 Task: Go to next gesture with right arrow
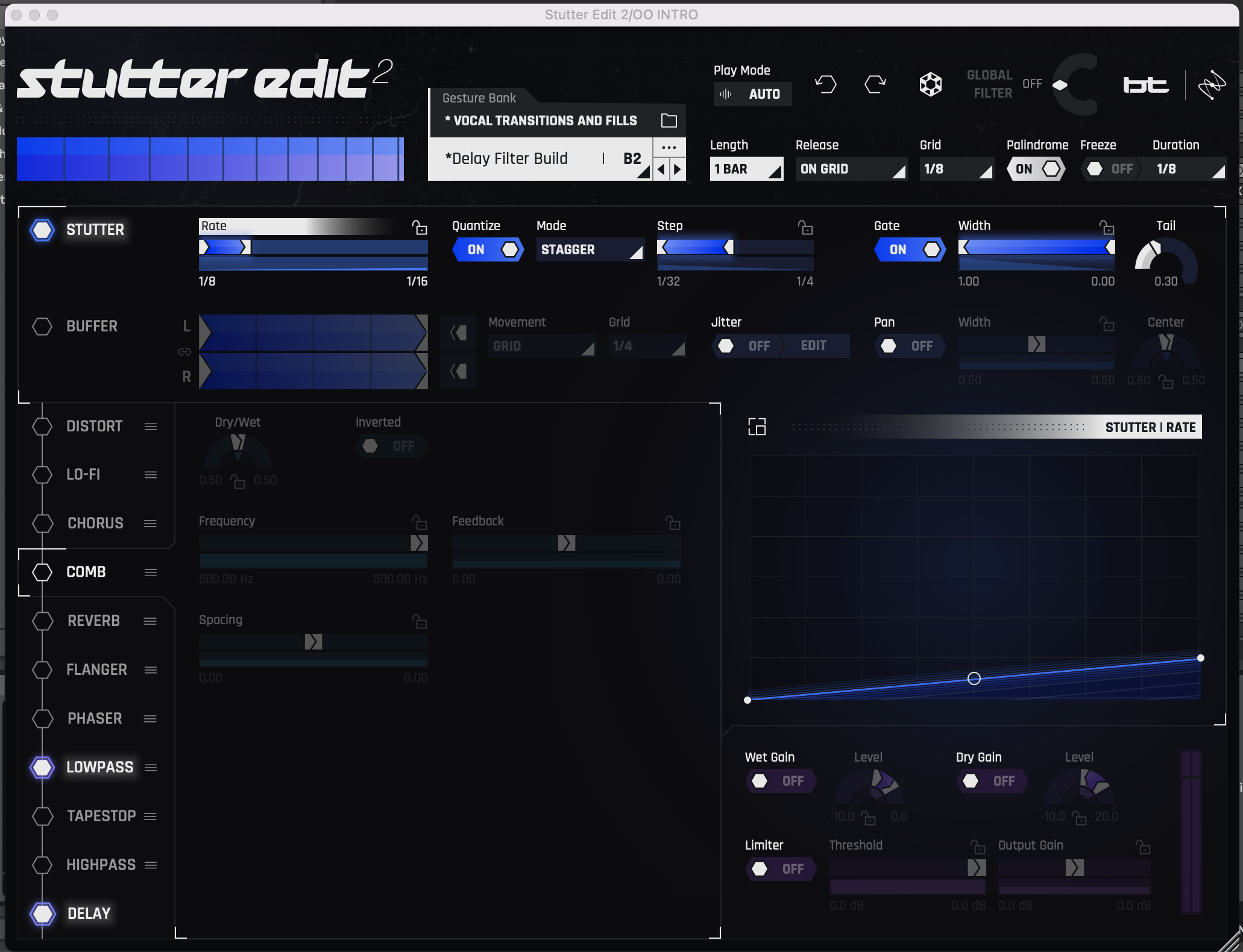click(x=678, y=169)
